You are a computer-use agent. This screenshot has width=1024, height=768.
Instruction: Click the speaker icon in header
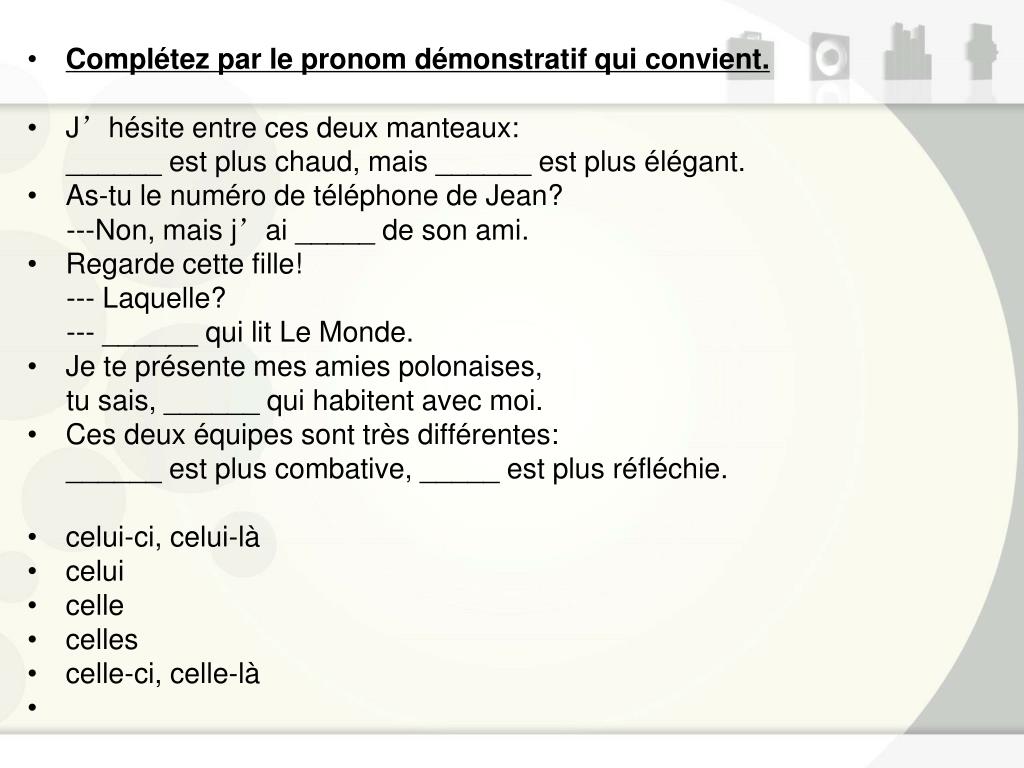[x=830, y=56]
